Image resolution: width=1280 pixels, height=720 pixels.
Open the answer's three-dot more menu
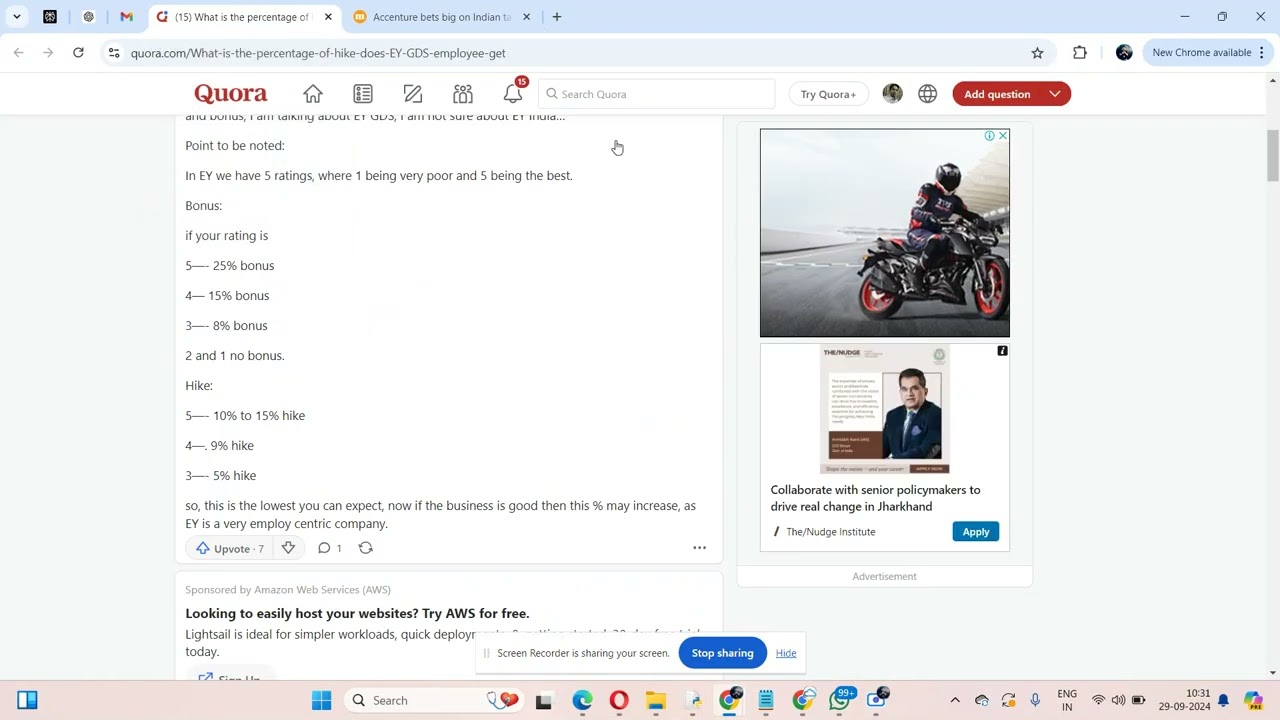click(700, 548)
